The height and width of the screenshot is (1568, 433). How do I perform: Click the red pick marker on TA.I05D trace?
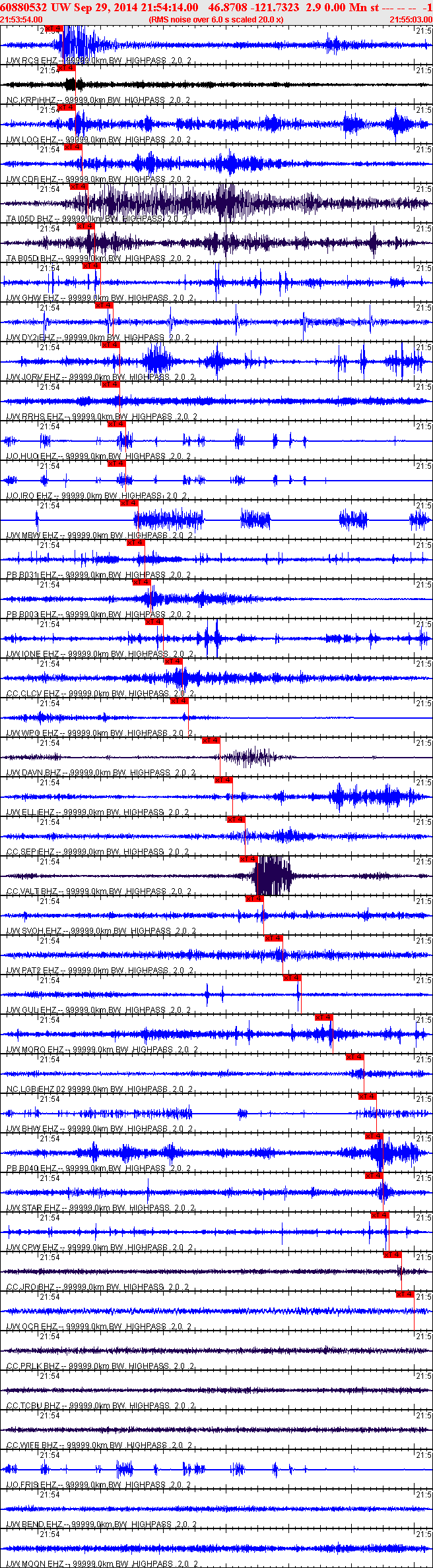[79, 187]
